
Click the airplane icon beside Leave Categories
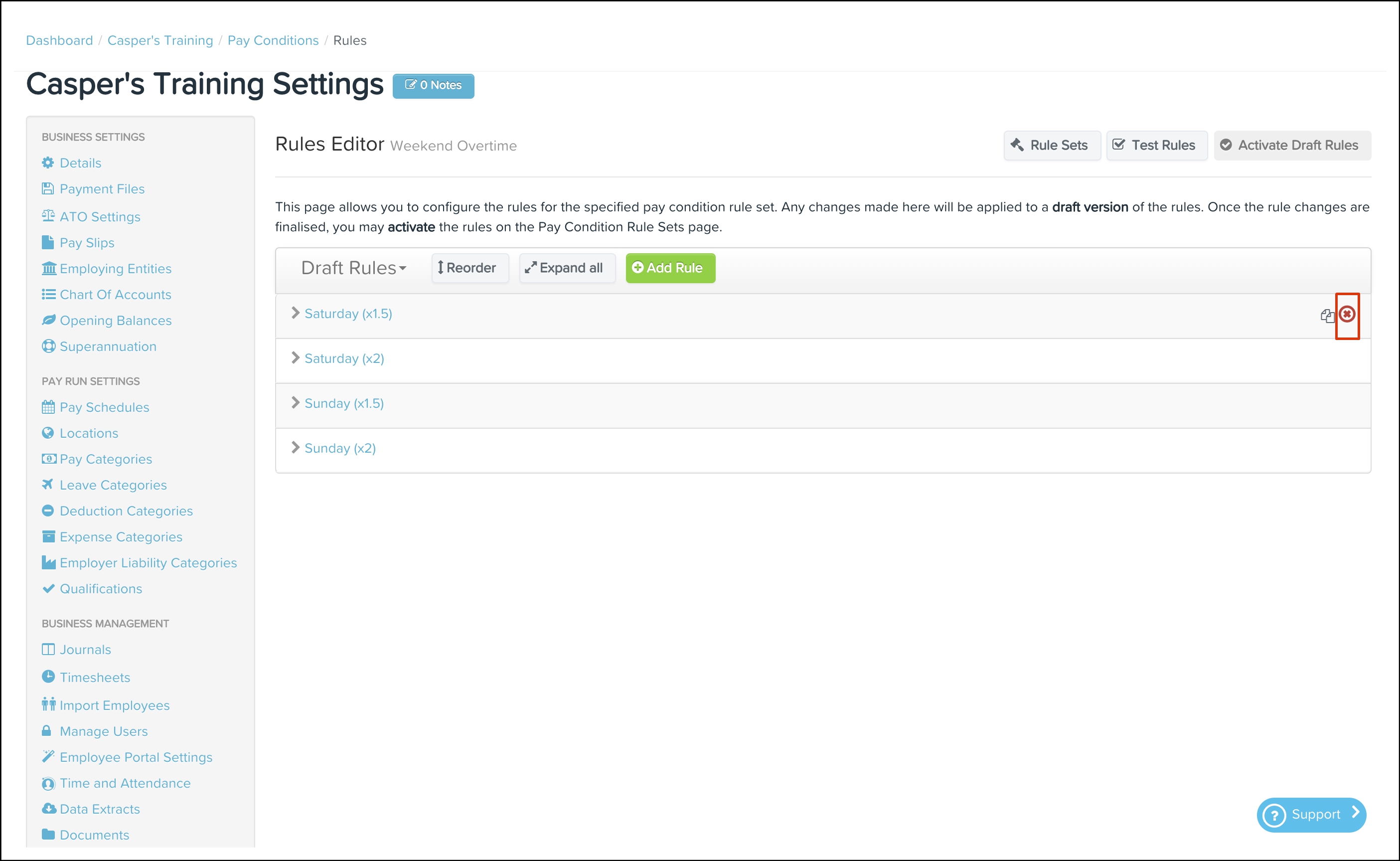point(48,485)
